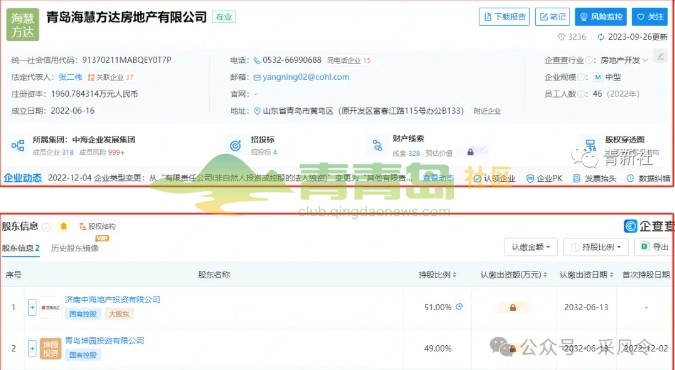This screenshot has height=370, width=675.
Task: Click the address location pin icon
Action: click(257, 111)
